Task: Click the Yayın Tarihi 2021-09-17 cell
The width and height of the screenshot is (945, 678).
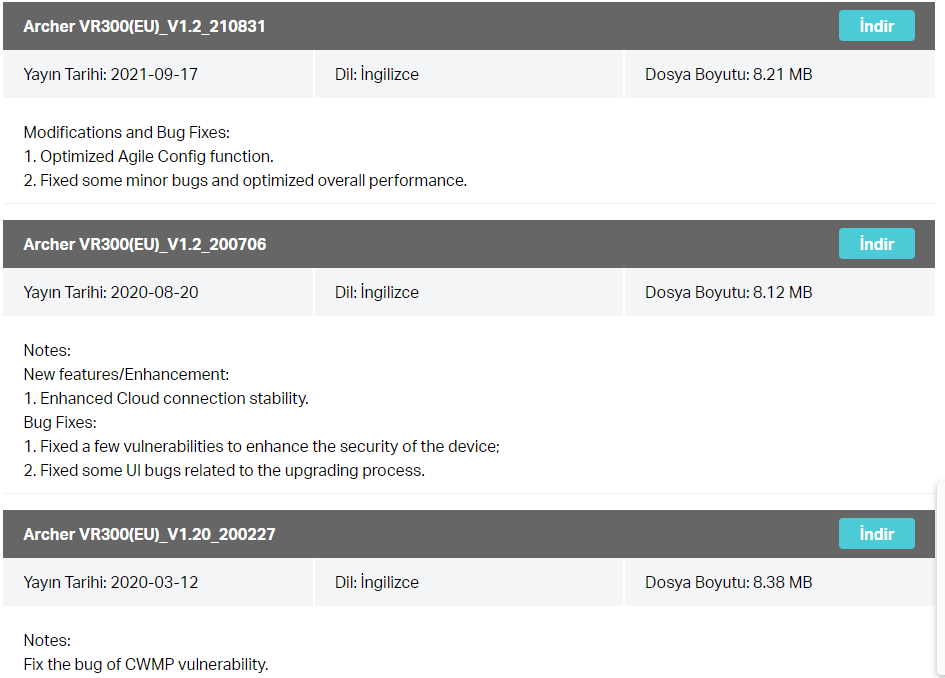Action: (158, 74)
